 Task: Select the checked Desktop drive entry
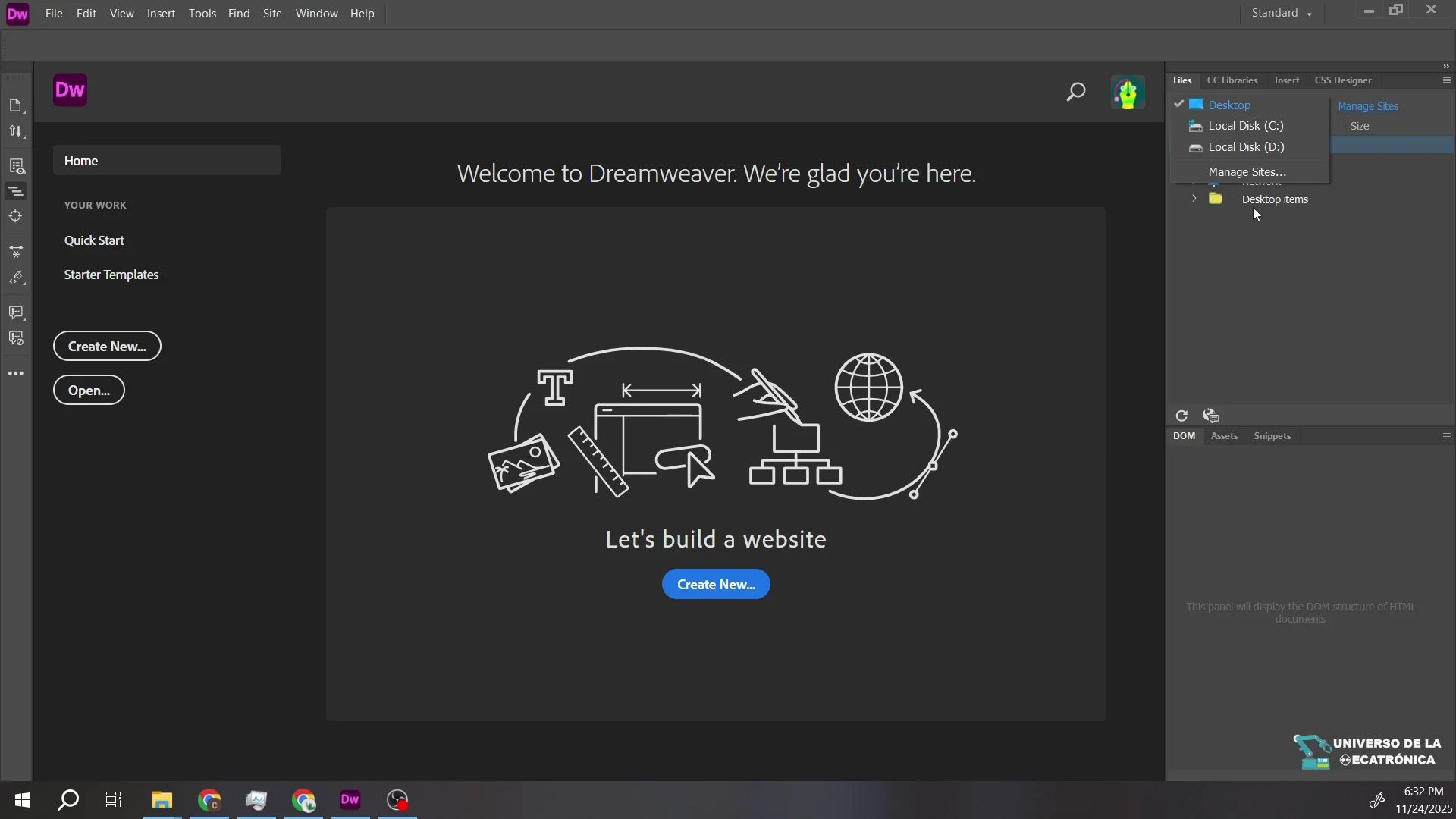coord(1228,105)
